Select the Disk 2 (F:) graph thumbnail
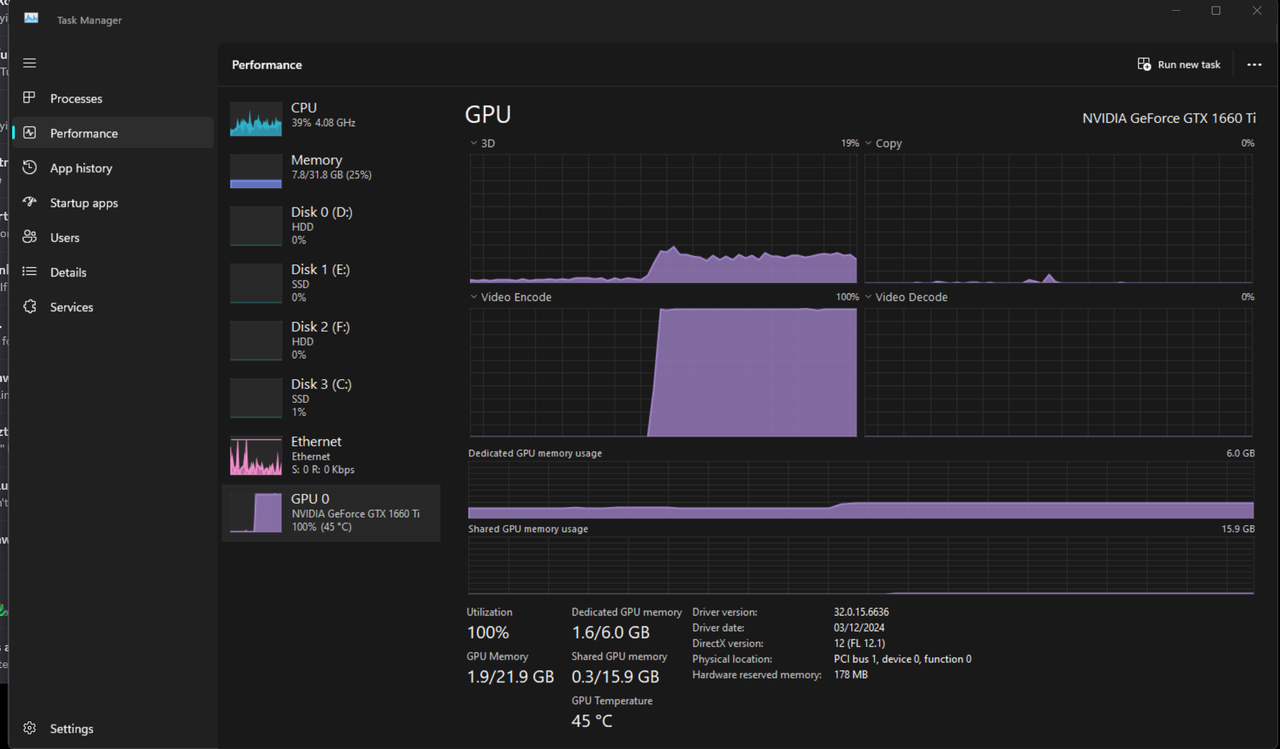This screenshot has width=1280, height=749. tap(256, 340)
